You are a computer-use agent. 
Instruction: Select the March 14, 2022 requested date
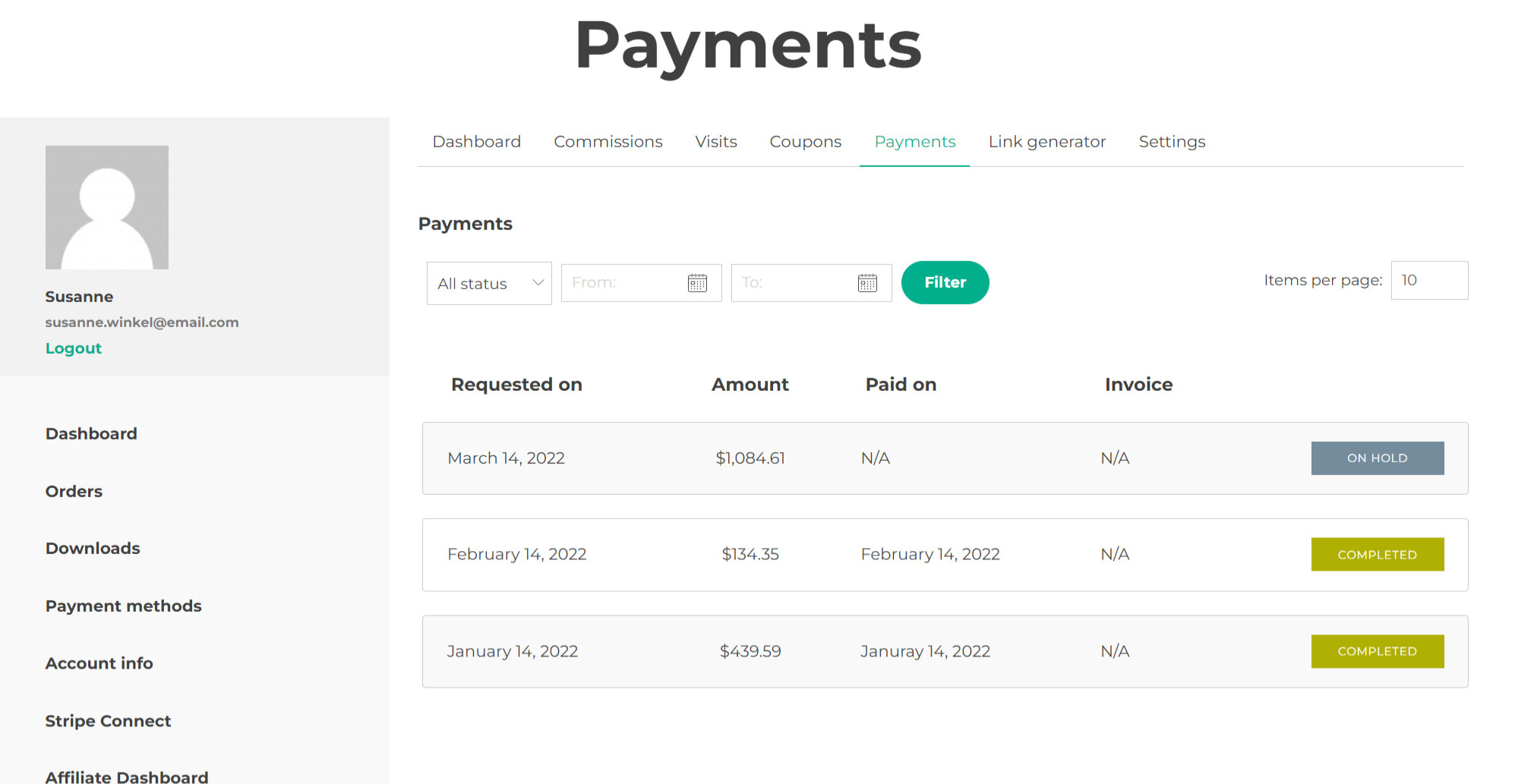coord(507,458)
